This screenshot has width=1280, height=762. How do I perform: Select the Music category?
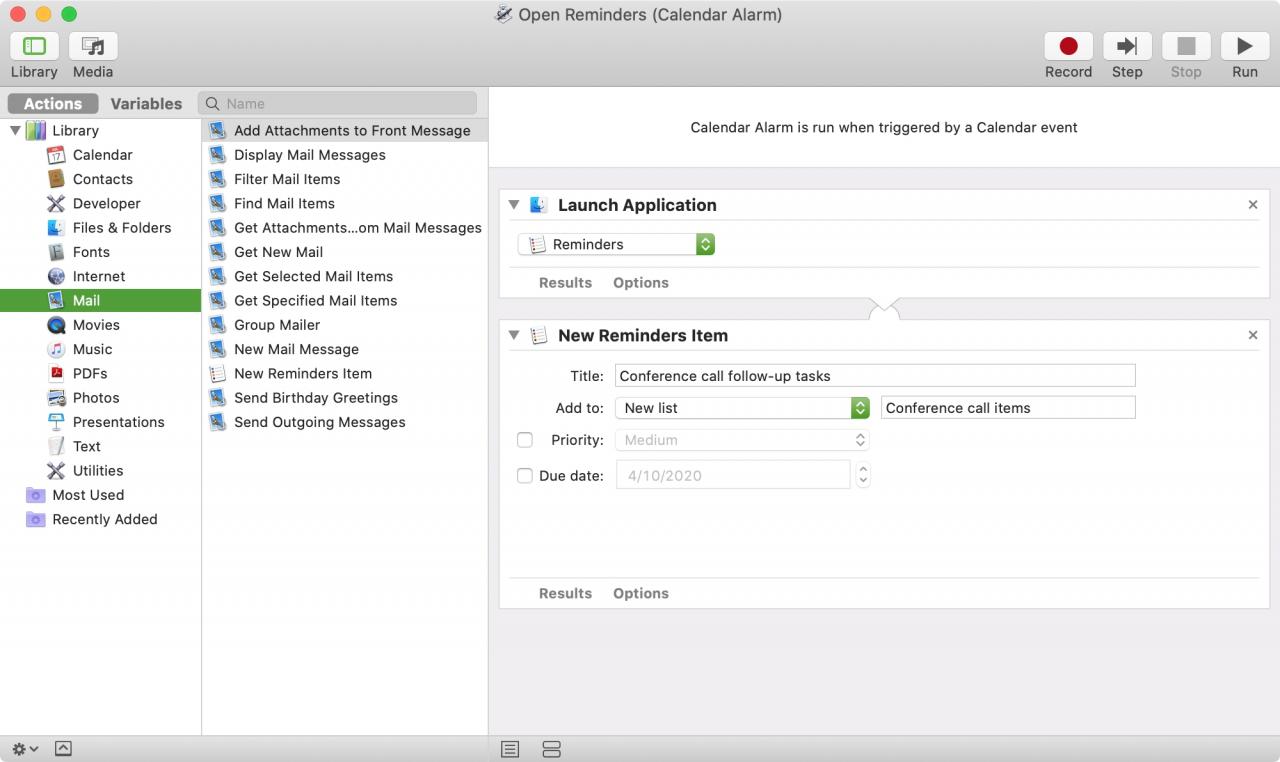click(x=100, y=349)
